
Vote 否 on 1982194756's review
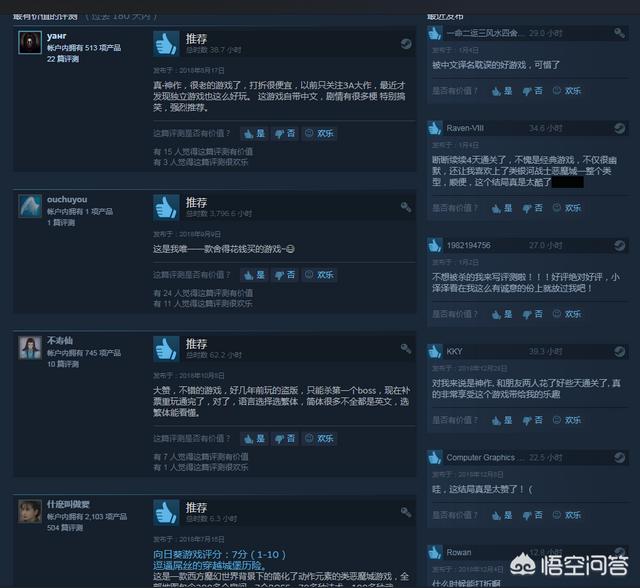point(533,314)
